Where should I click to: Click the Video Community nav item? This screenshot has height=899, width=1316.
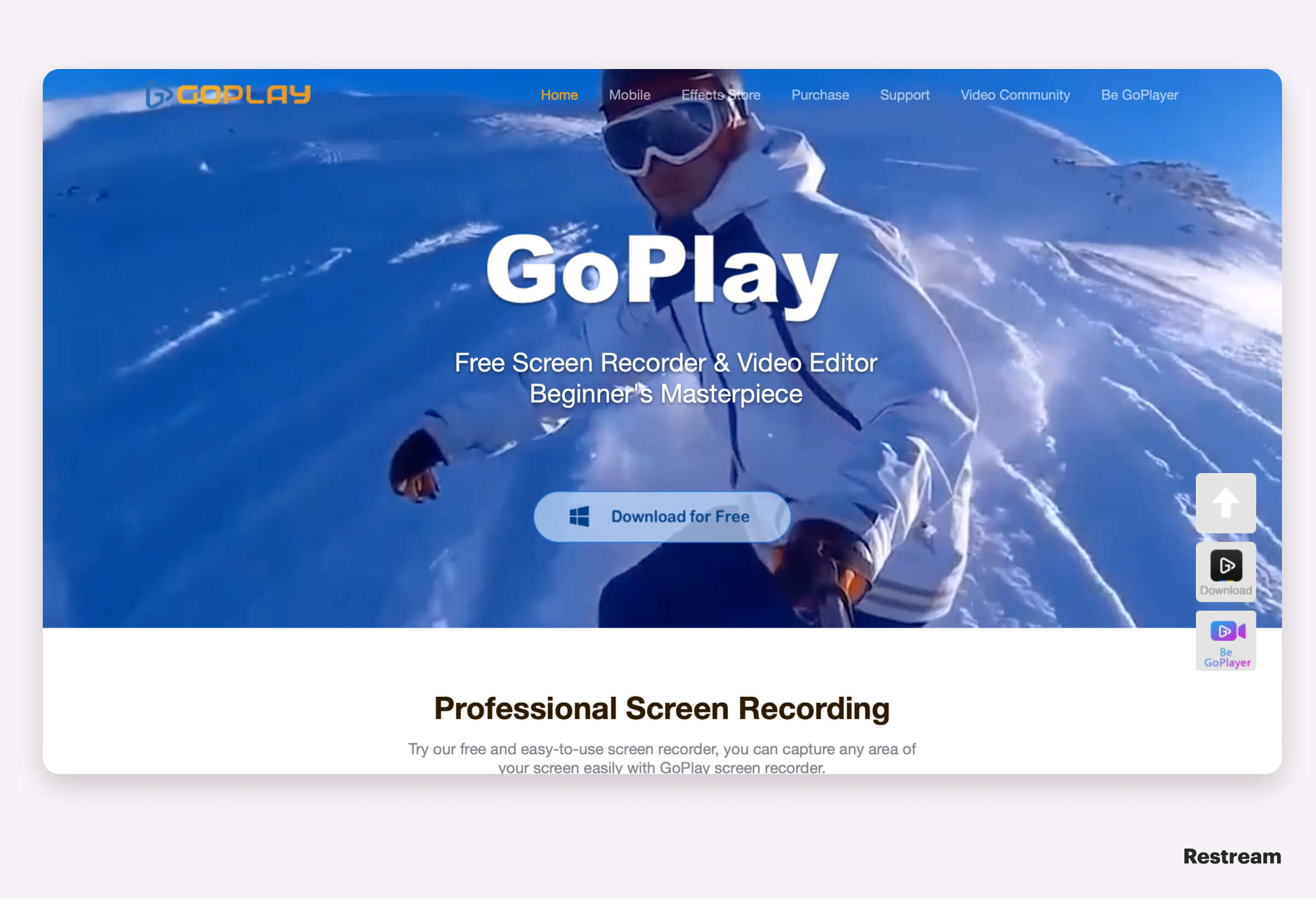coord(1014,94)
